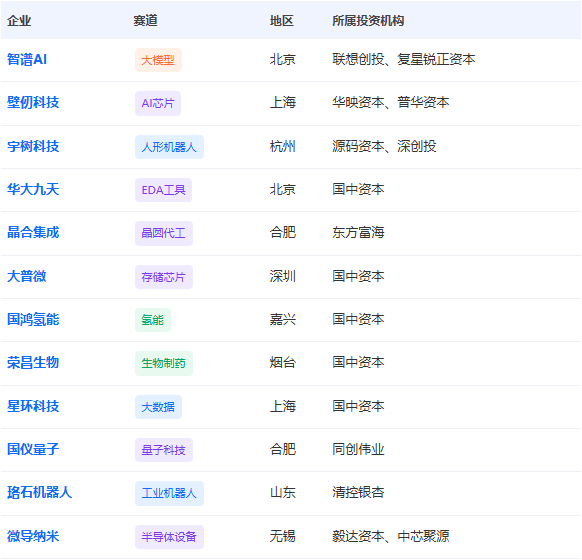Open the 珞石机器人 company link
The image size is (582, 560).
point(39,493)
